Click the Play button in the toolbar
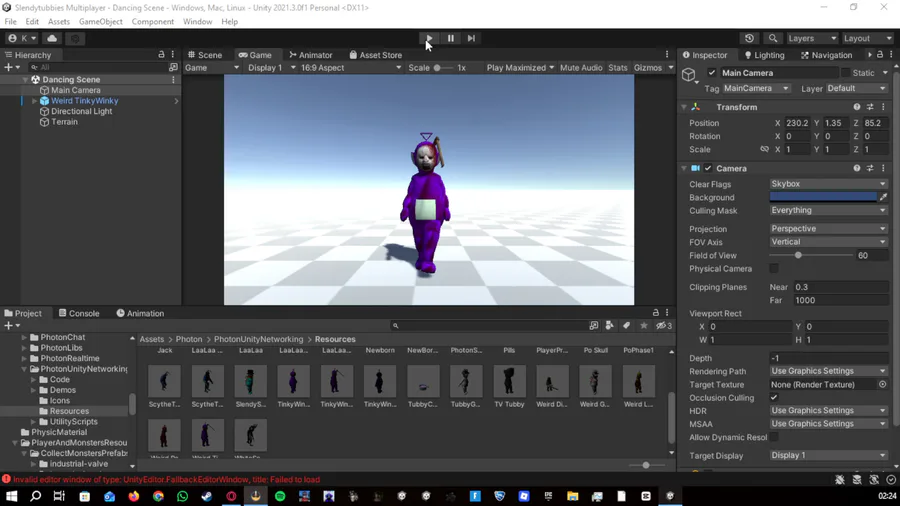900x506 pixels. click(x=429, y=38)
